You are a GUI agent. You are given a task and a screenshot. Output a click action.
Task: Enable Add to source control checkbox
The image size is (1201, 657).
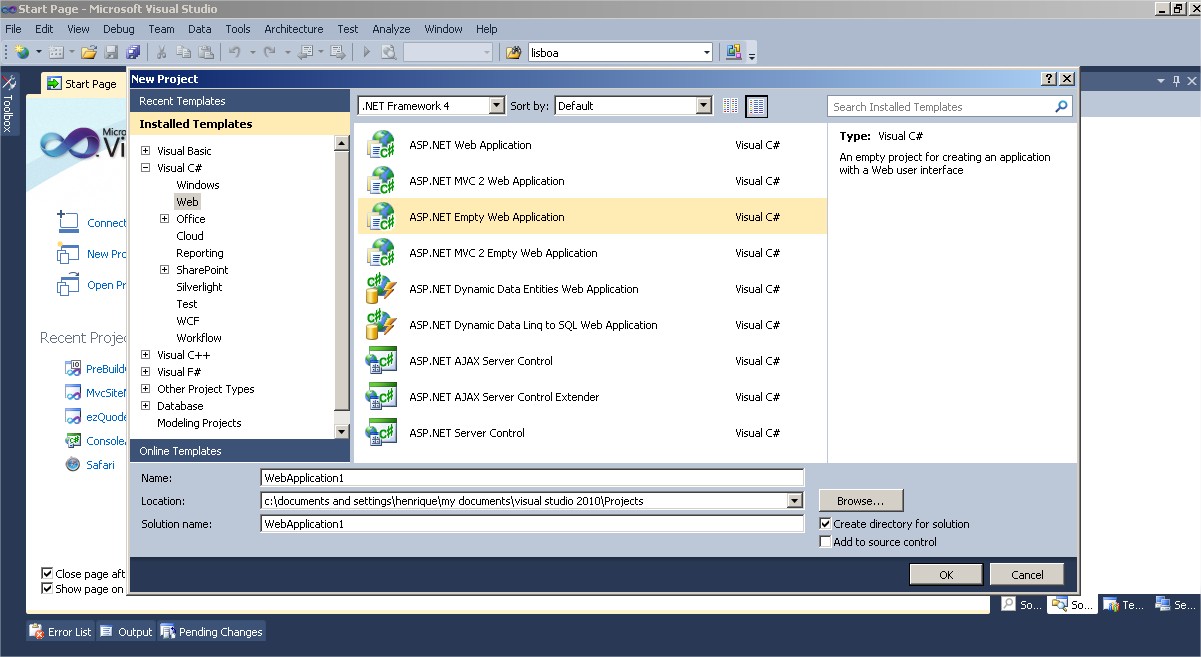(825, 541)
